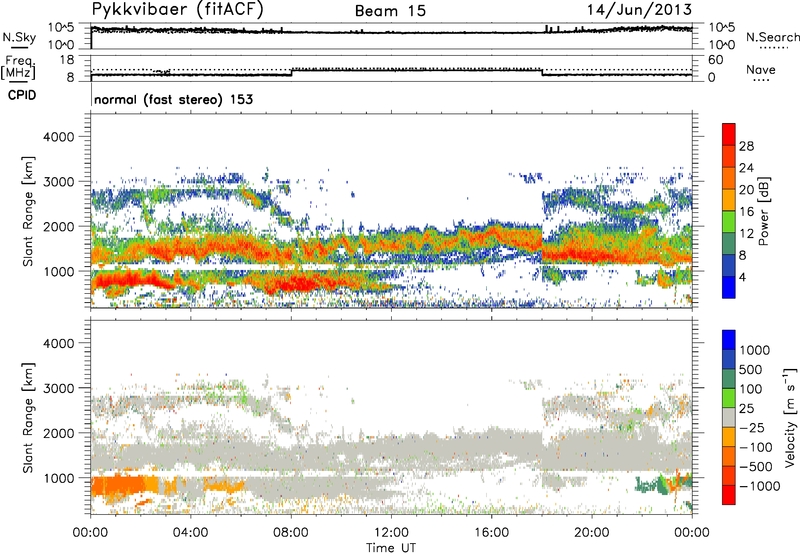Viewport: 800px width, 554px height.
Task: Pick the dark green 100-500 Velocity segment
Action: click(x=729, y=379)
